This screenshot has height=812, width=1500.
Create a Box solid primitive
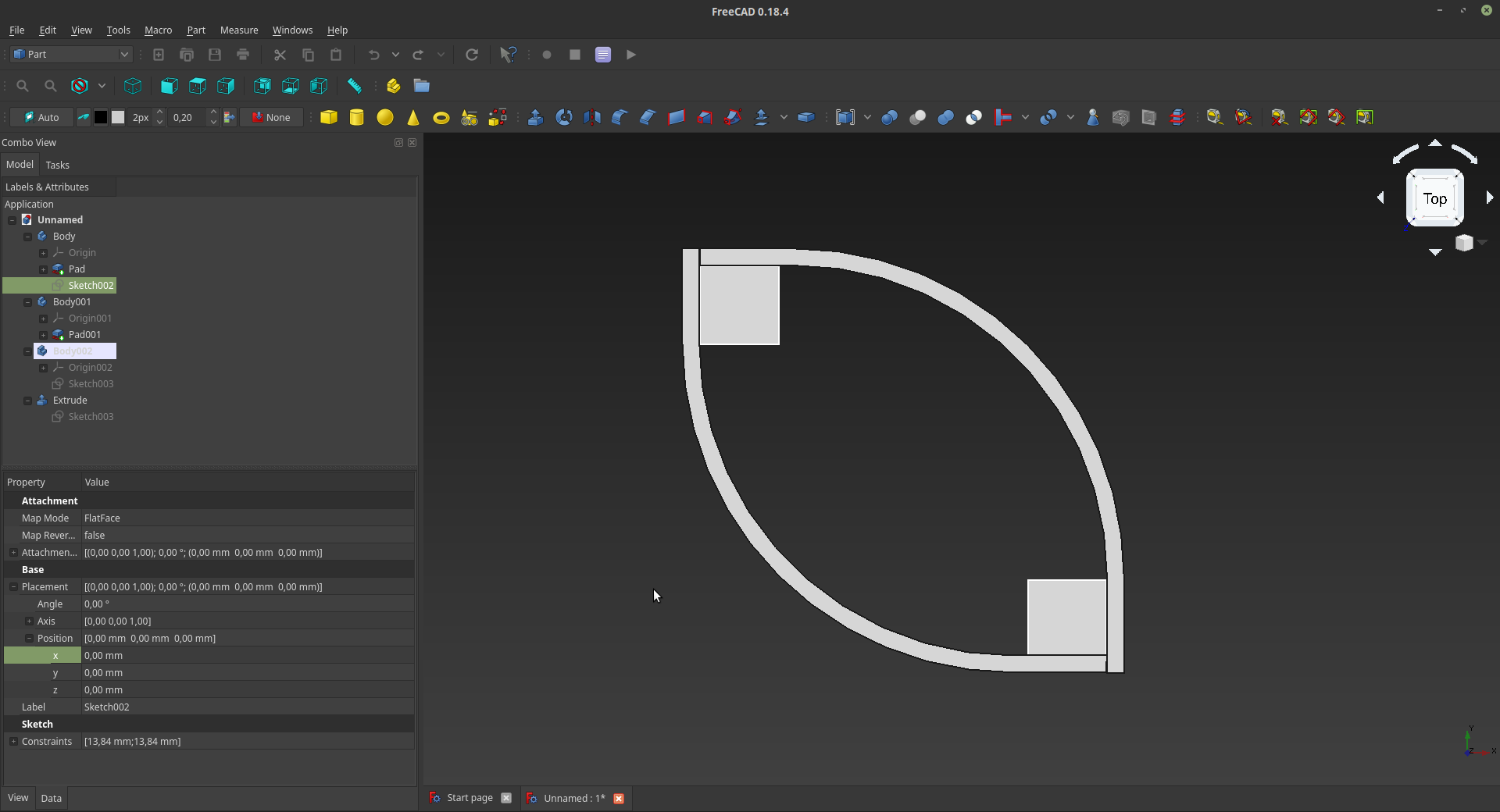(329, 117)
